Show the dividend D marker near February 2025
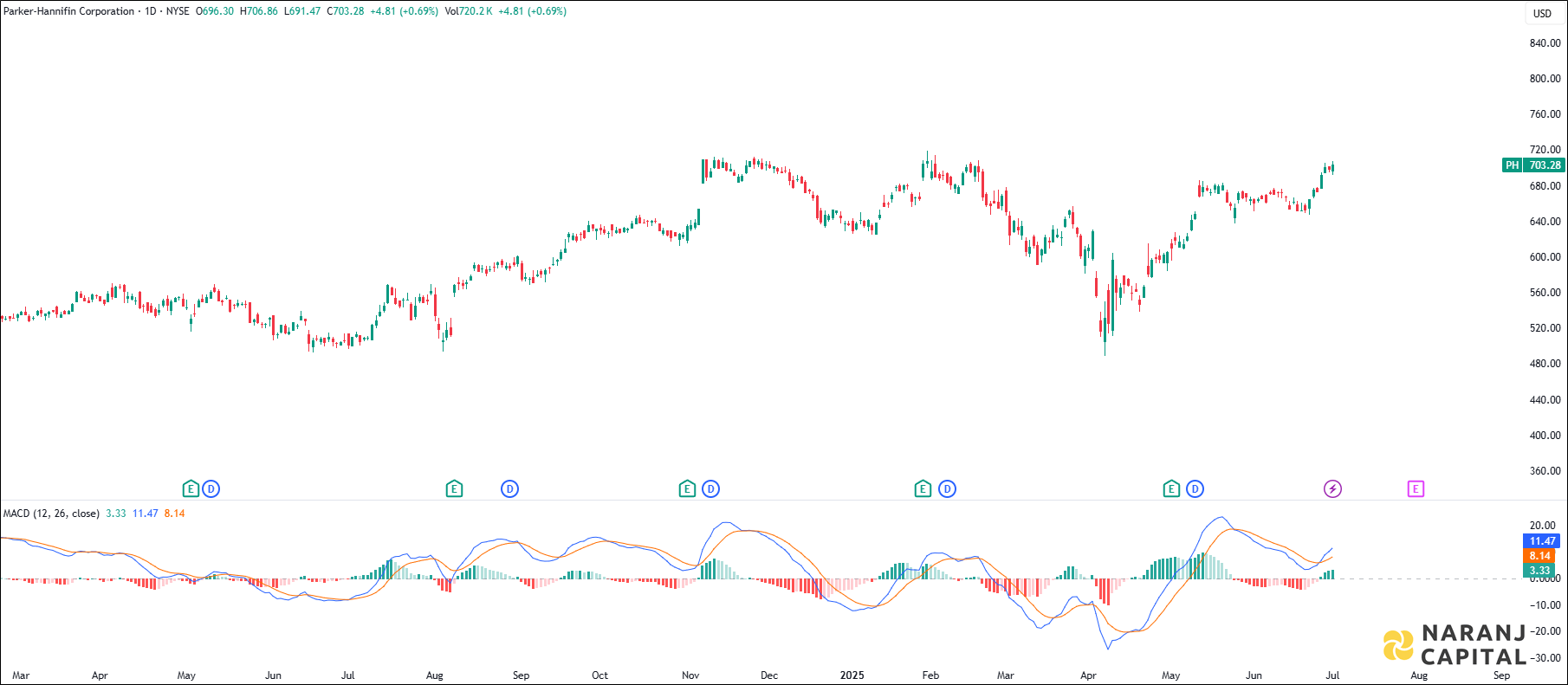This screenshot has width=1568, height=685. [x=947, y=489]
